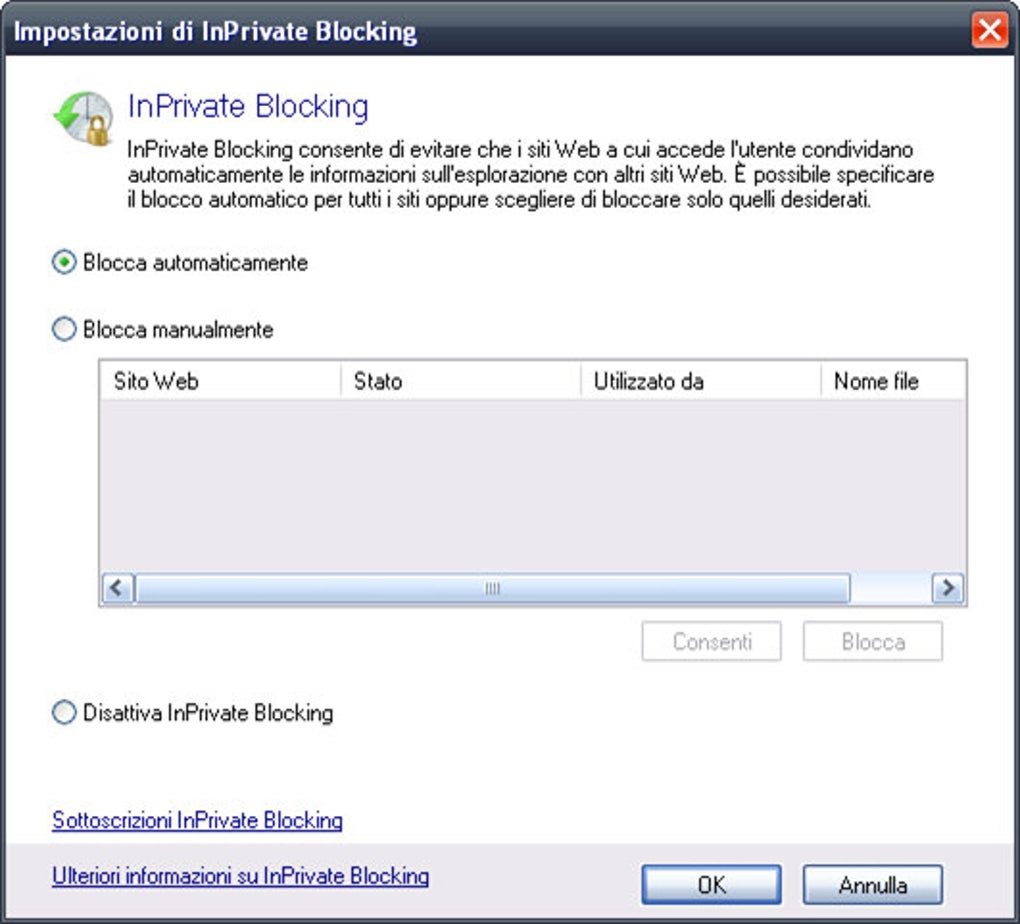Select the Blocca automaticamente radio button
Image resolution: width=1020 pixels, height=924 pixels.
point(64,262)
